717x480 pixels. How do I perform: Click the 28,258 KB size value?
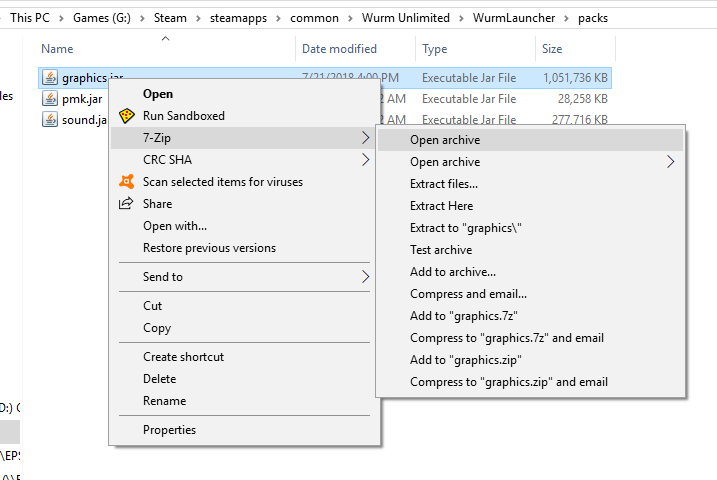[583, 98]
